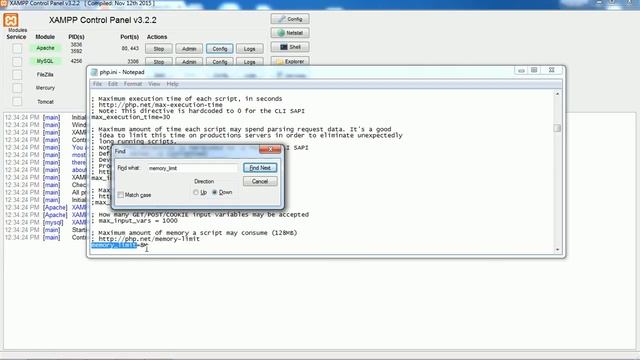This screenshot has height=360, width=640.
Task: Open the MySQL Config button
Action: click(x=220, y=62)
